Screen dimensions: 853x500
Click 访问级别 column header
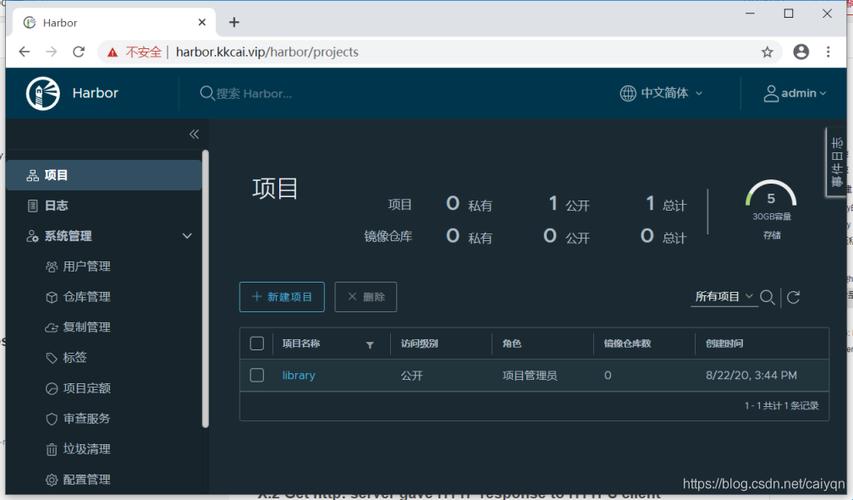click(419, 344)
